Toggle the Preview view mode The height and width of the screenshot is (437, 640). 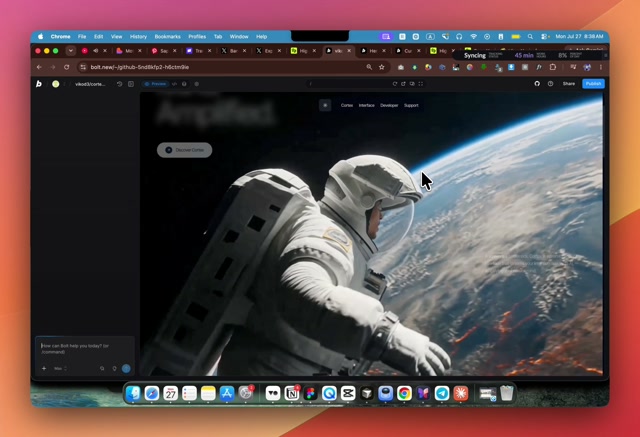click(156, 84)
